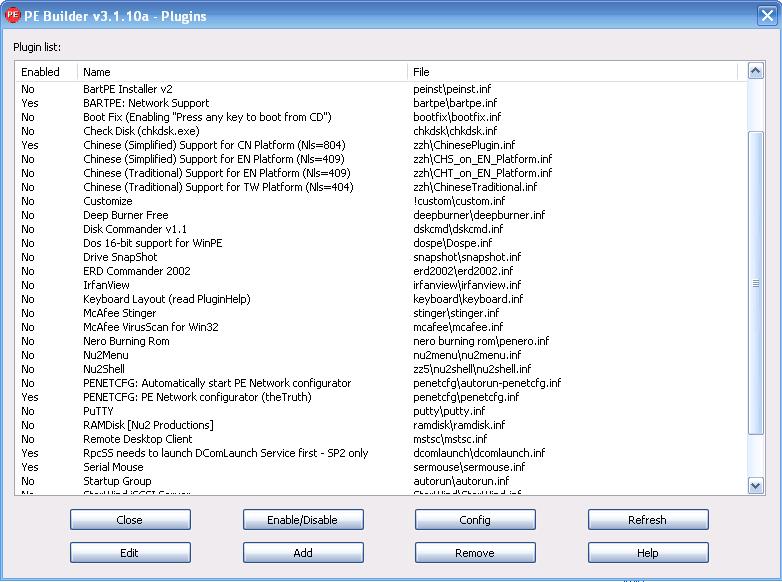Click file entry peinst\peinst.inf

tap(452, 89)
